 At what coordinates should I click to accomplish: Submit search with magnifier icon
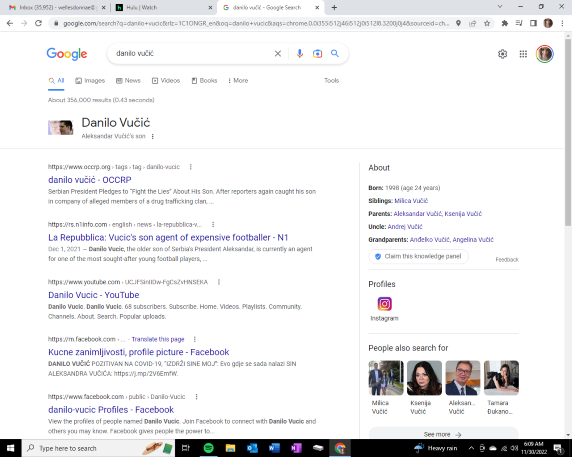[x=335, y=54]
